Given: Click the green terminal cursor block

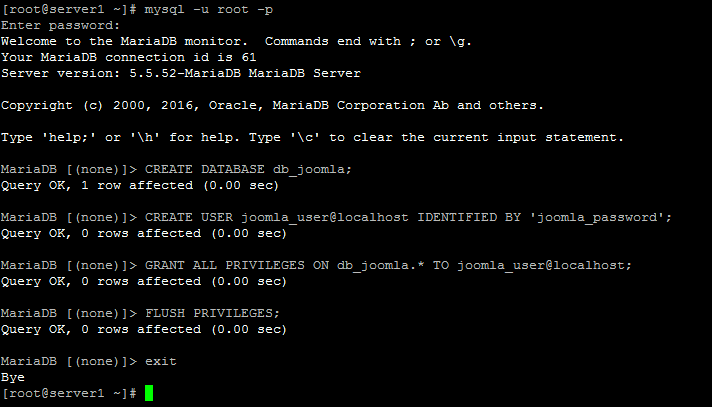Looking at the screenshot, I should [x=149, y=393].
